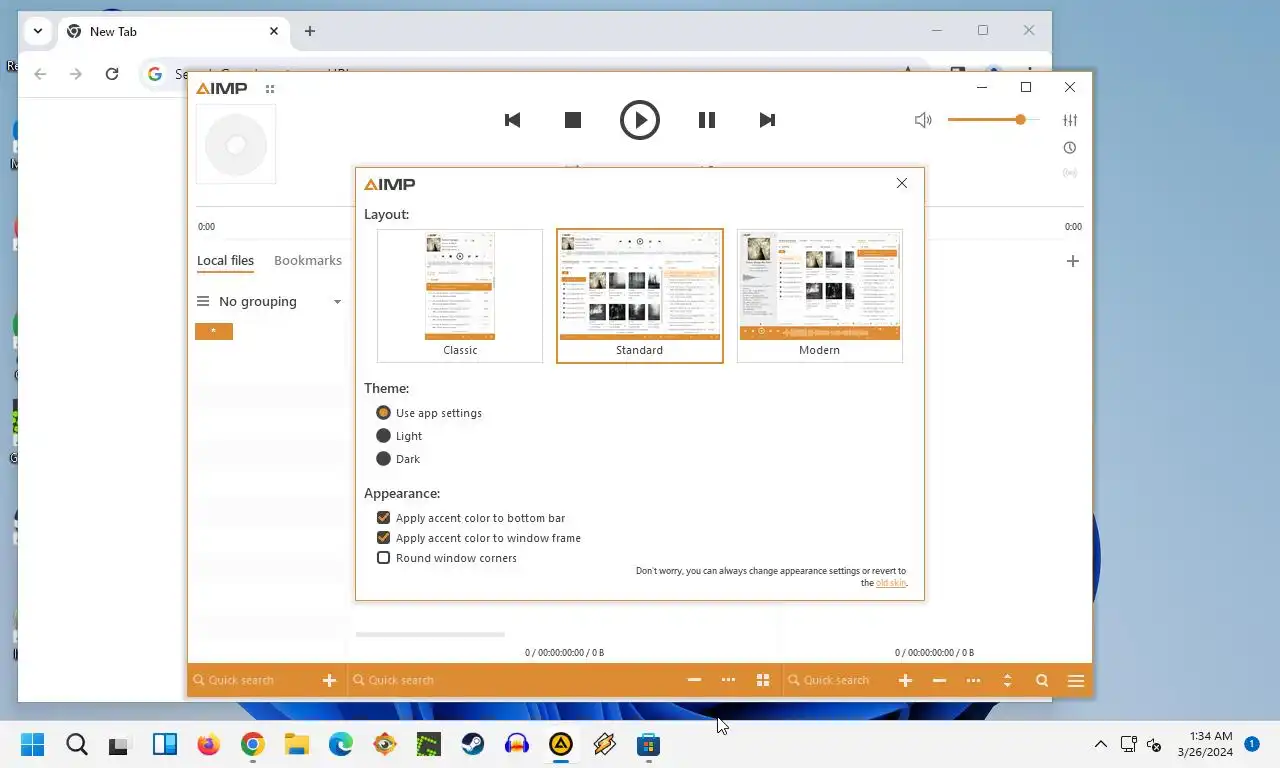This screenshot has width=1280, height=768.
Task: Switch library to grid view icon
Action: pos(763,680)
